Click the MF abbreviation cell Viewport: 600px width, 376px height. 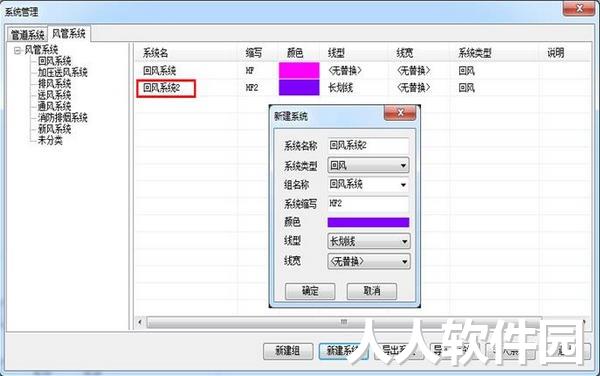tap(249, 71)
